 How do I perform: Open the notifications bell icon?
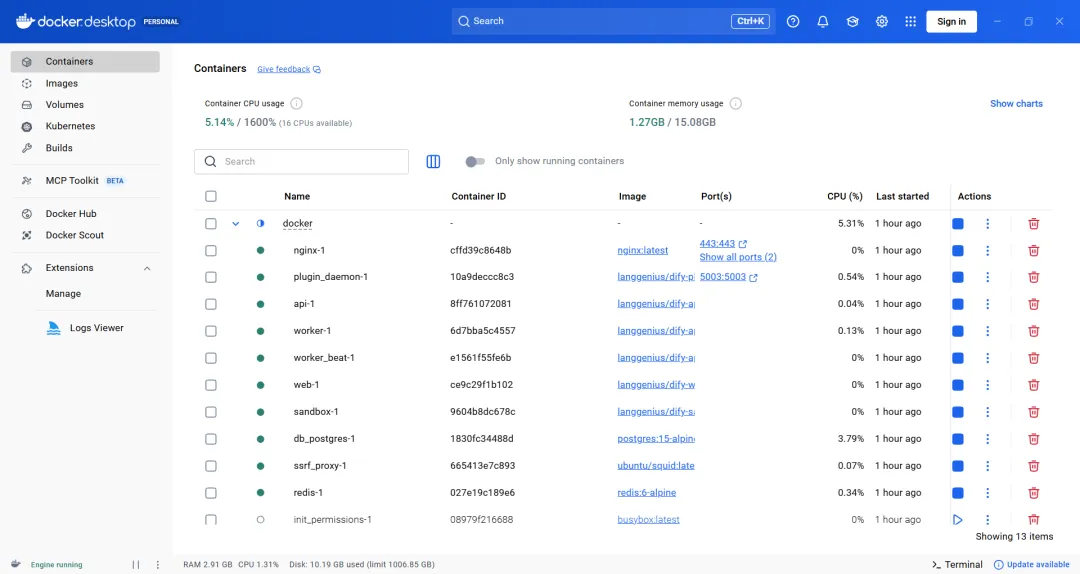coord(822,21)
